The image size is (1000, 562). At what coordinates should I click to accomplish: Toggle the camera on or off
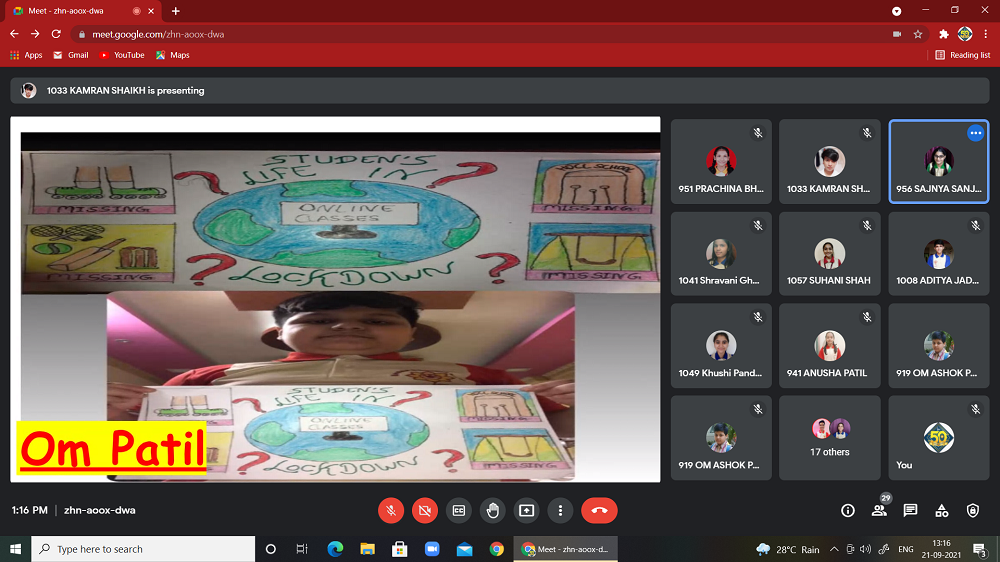425,510
